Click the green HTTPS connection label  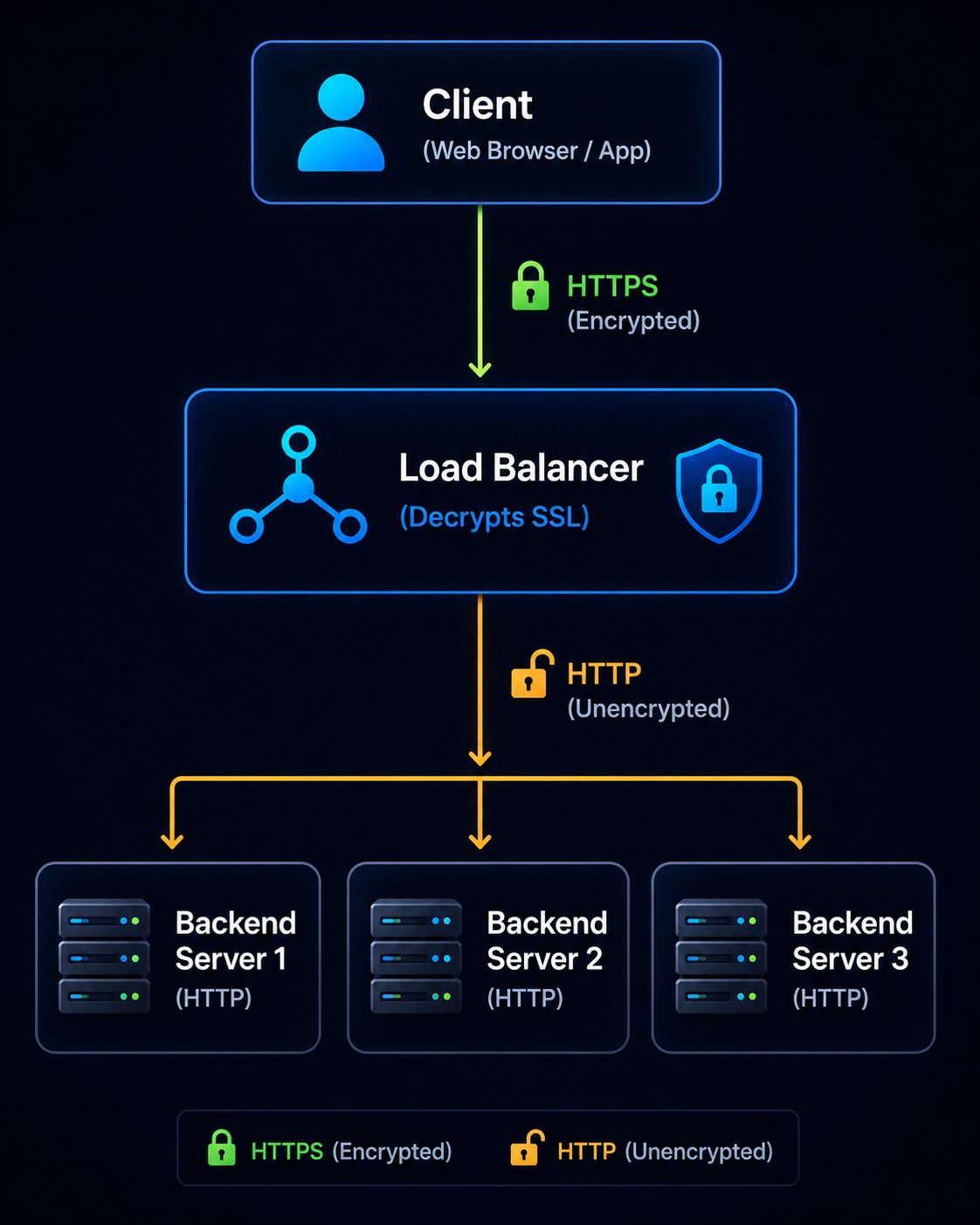click(x=612, y=287)
